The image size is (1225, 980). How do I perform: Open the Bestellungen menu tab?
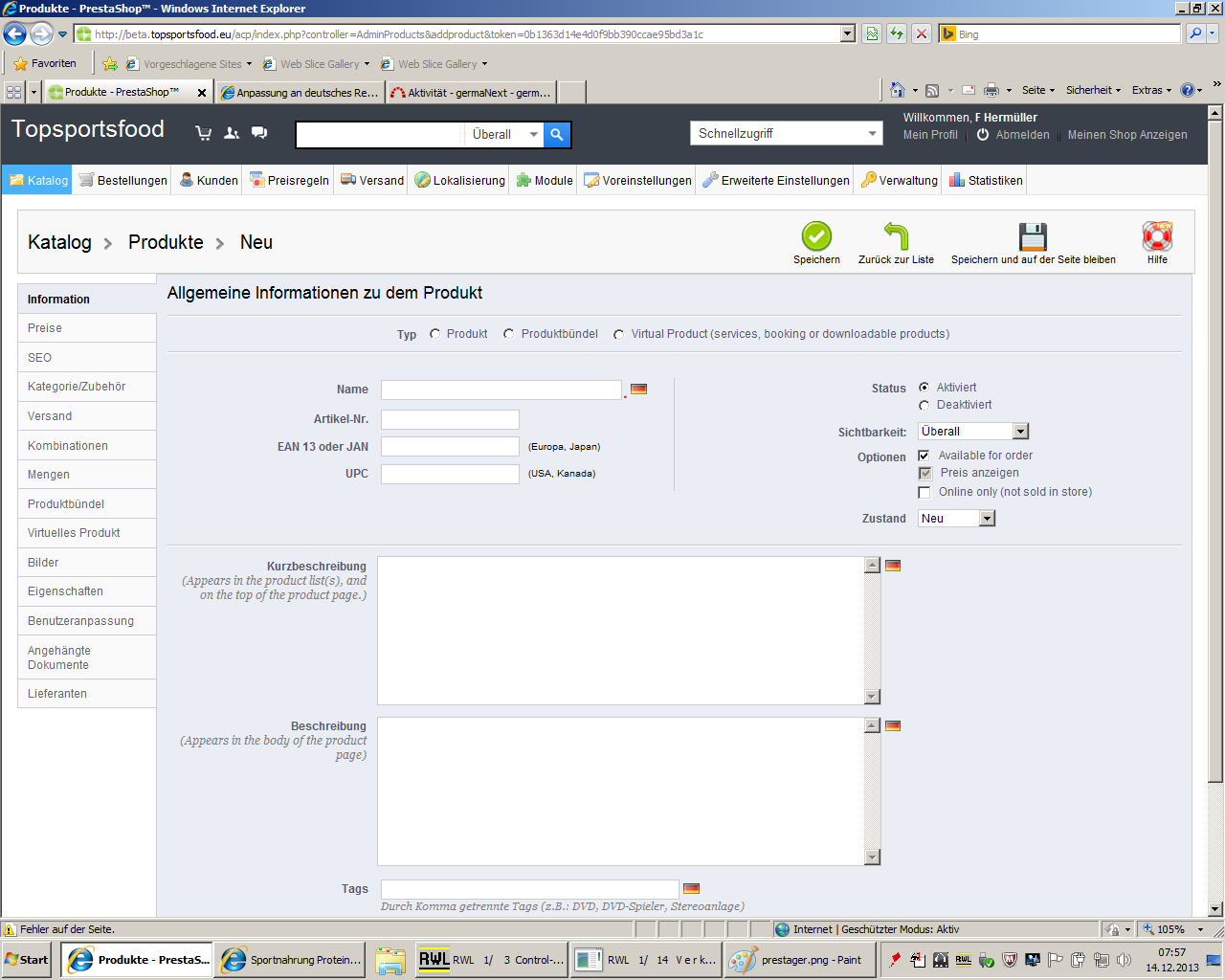pyautogui.click(x=122, y=180)
